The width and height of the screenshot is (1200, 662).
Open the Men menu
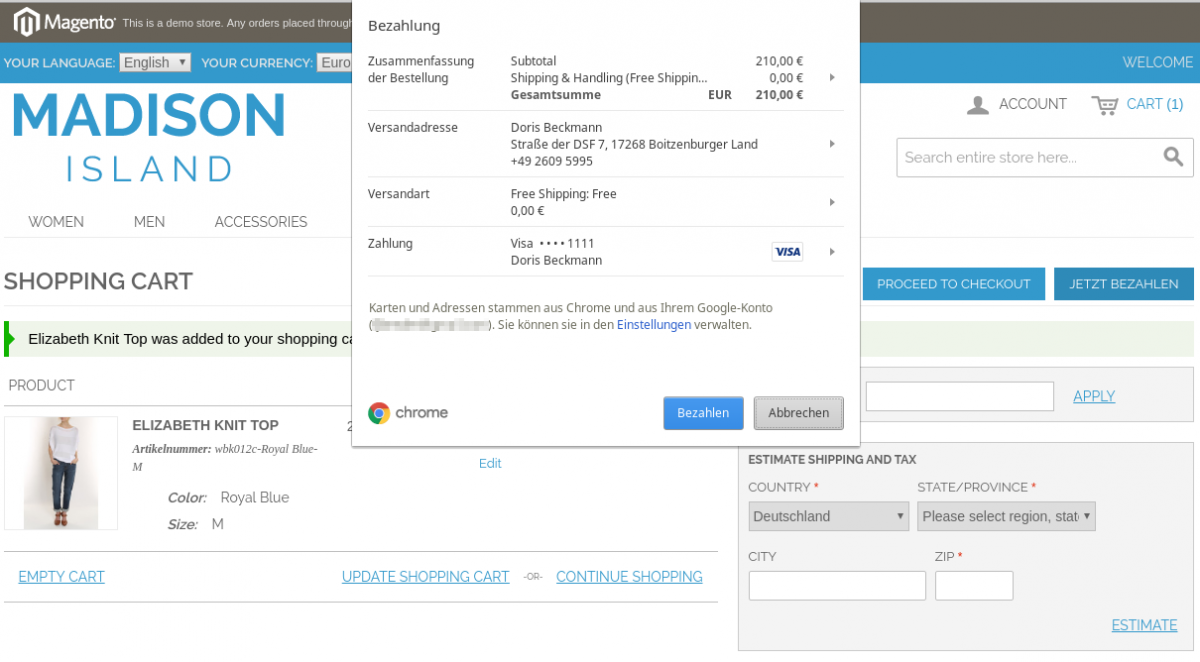pyautogui.click(x=149, y=222)
